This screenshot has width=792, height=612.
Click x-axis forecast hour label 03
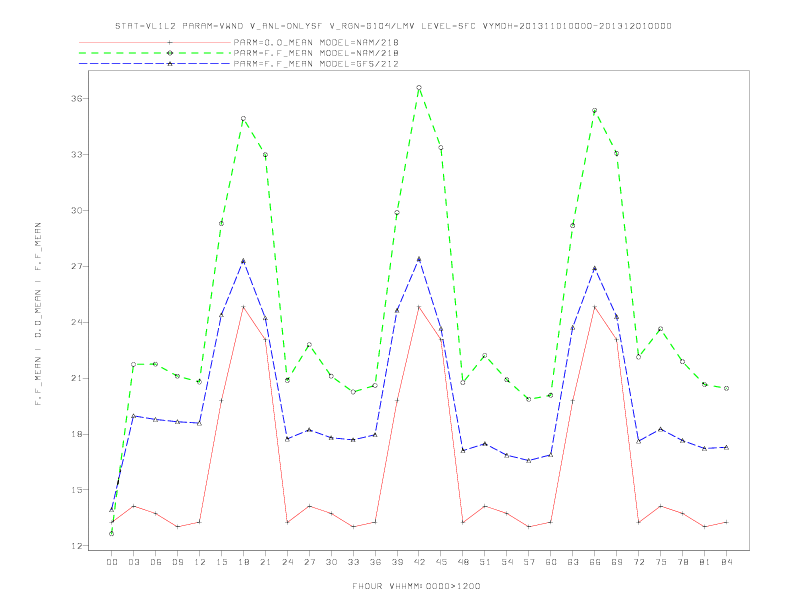[x=134, y=562]
